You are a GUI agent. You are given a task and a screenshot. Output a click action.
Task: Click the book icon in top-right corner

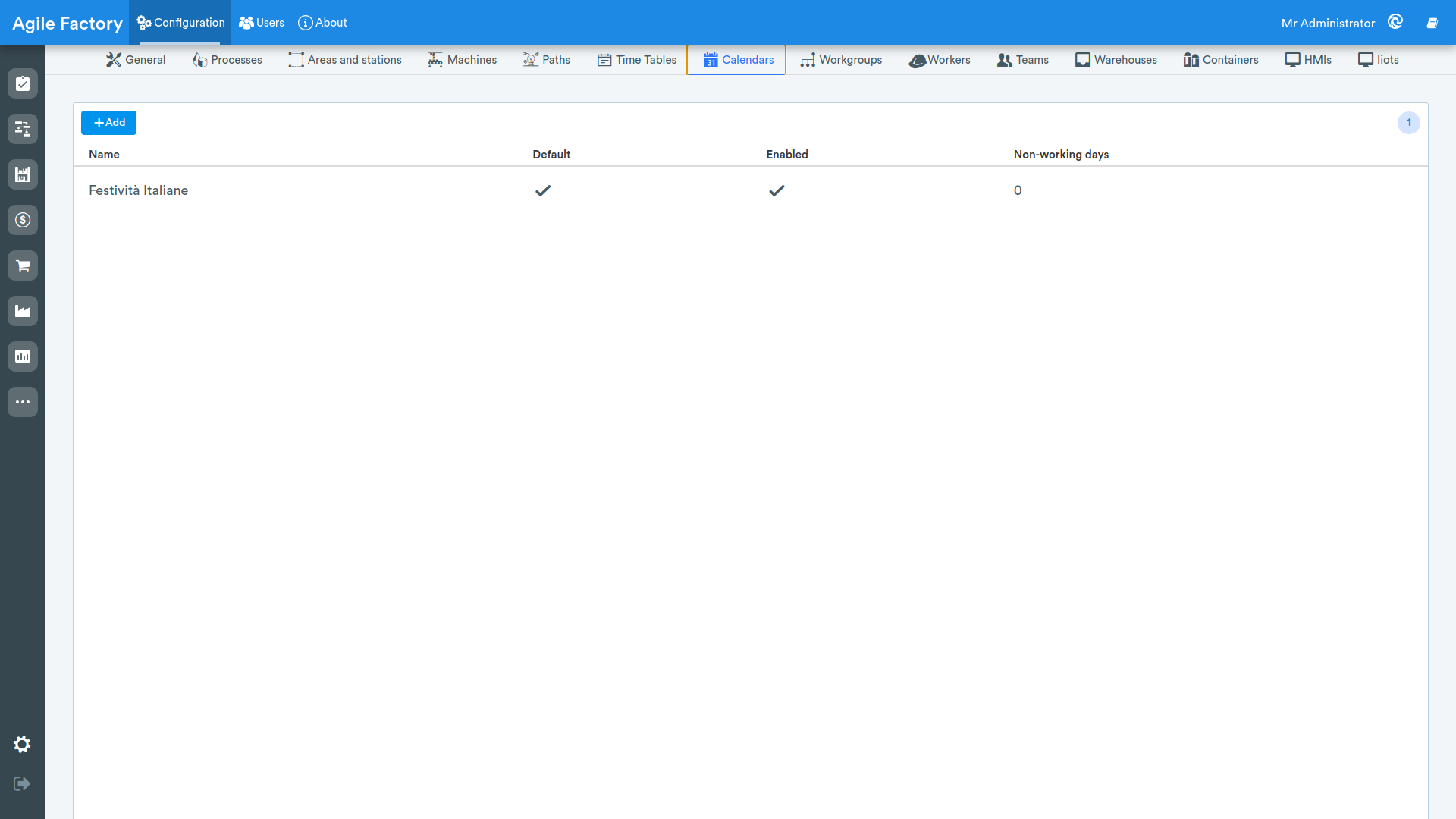[1432, 23]
